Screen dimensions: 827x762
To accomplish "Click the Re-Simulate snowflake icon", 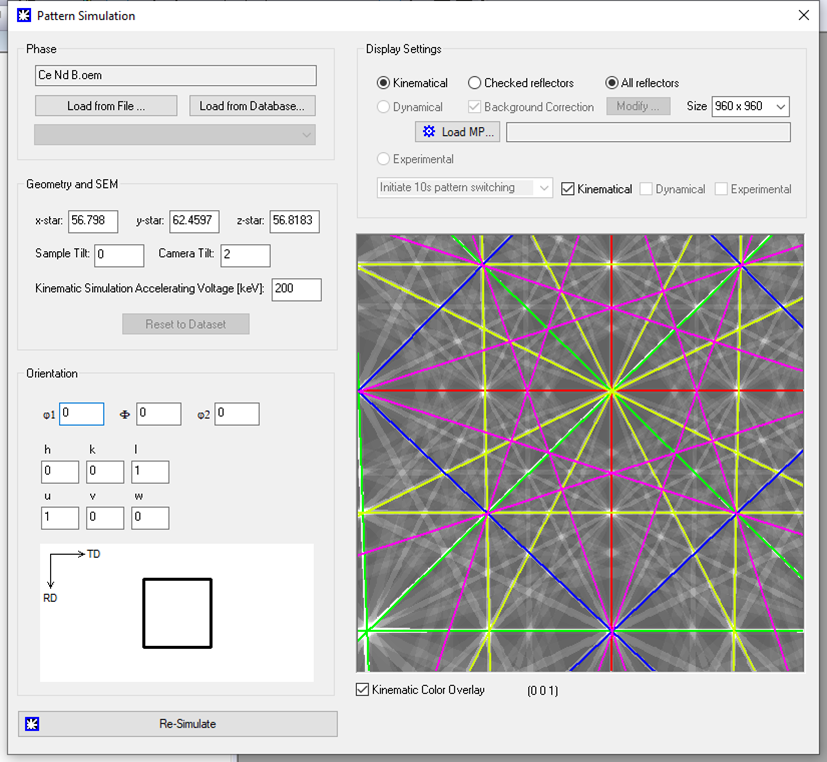I will pyautogui.click(x=31, y=723).
